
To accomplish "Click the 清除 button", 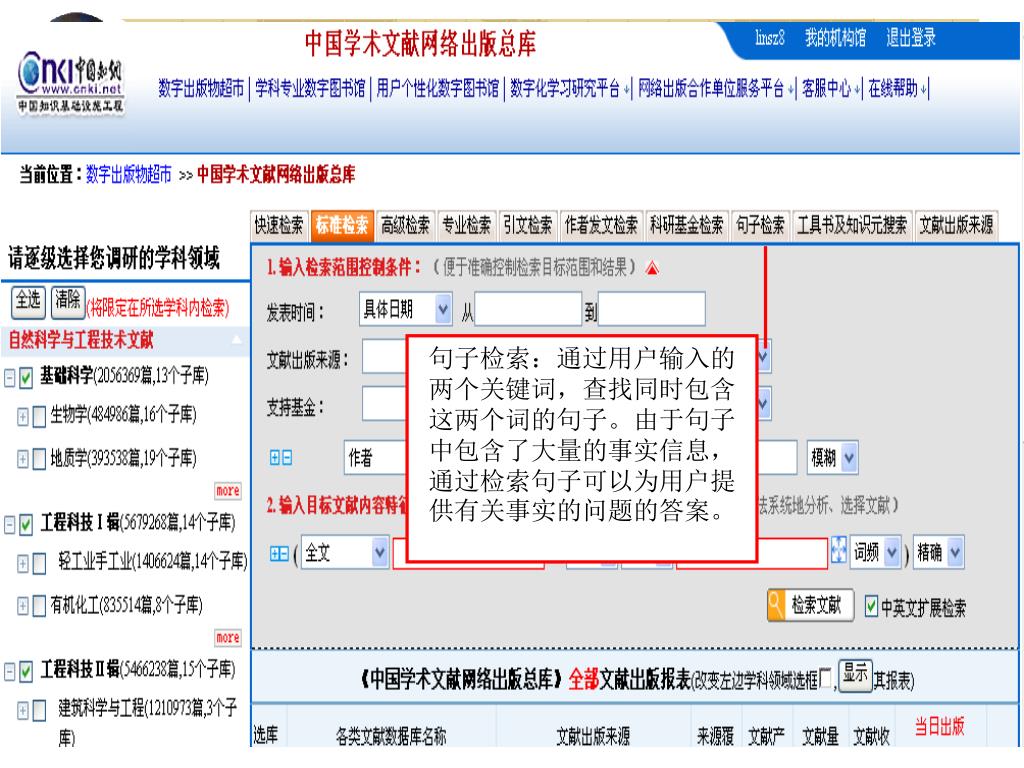I will [x=68, y=300].
